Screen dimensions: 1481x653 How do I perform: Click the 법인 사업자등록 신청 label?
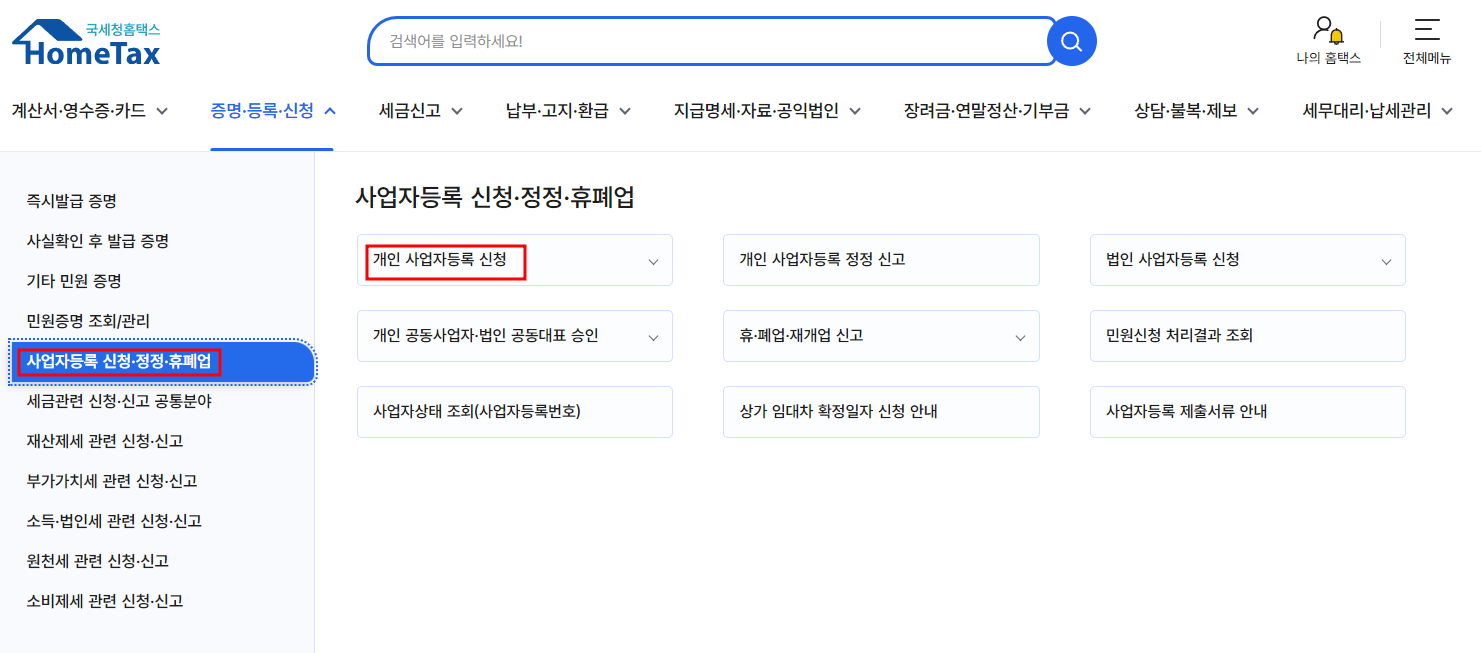(1173, 260)
